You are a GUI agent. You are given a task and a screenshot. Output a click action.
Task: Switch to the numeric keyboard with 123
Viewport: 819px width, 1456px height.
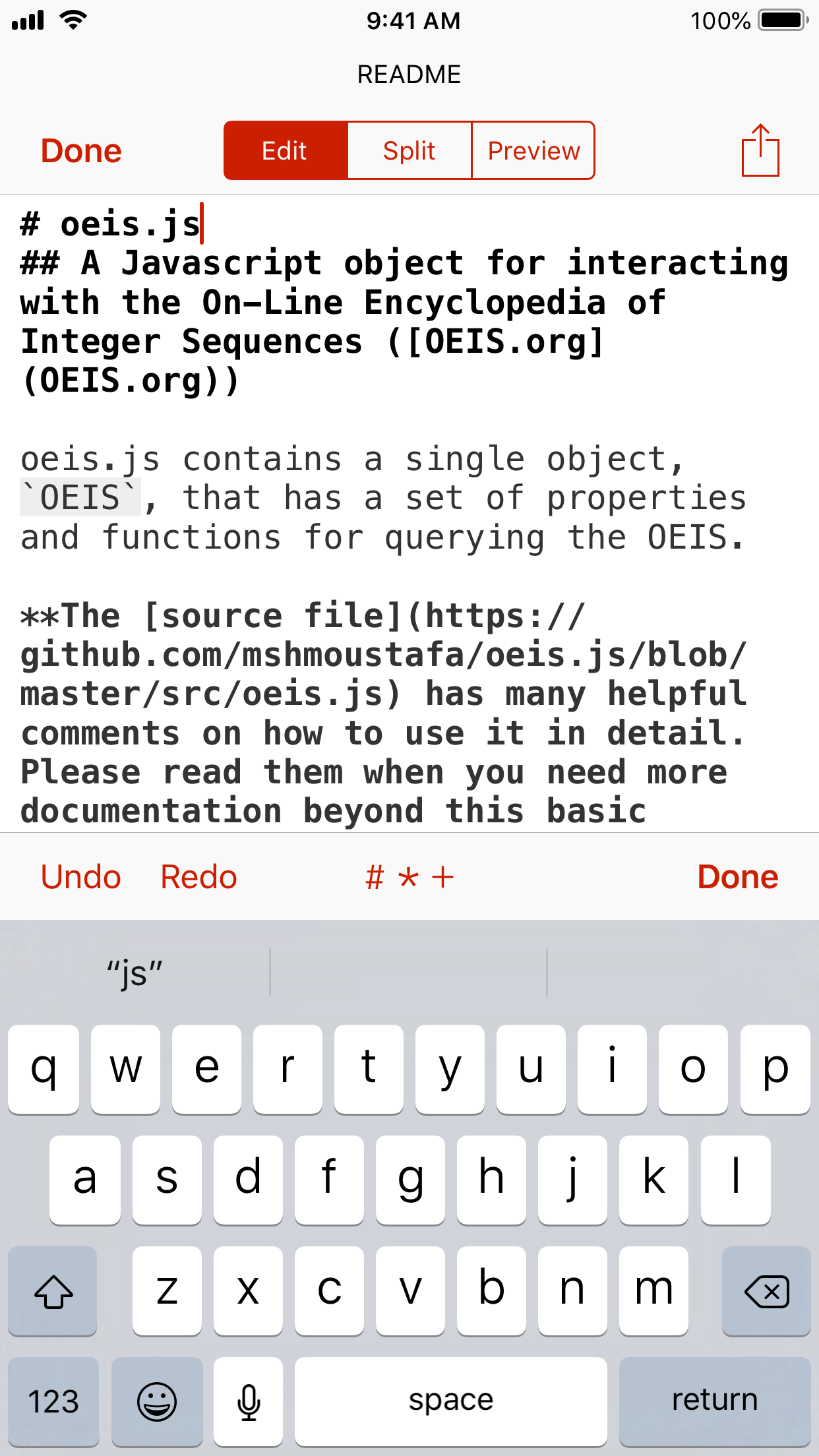[x=52, y=1400]
